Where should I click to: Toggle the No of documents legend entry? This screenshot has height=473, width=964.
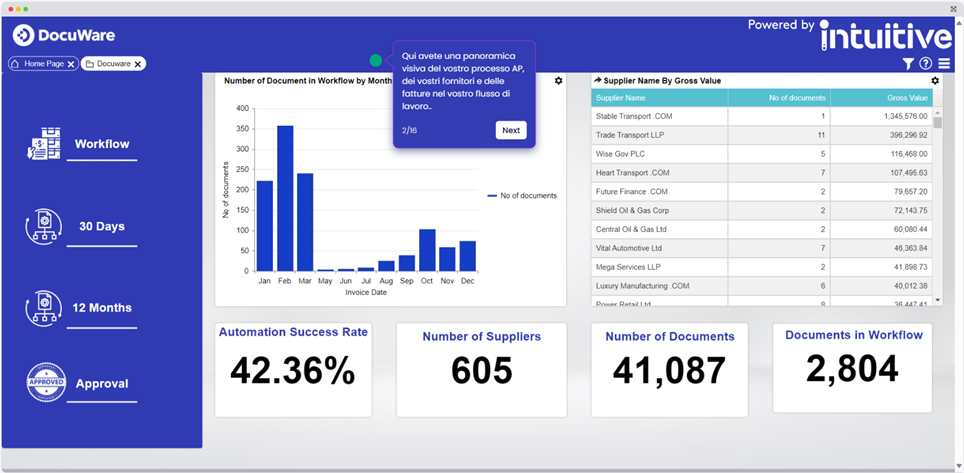tap(522, 196)
